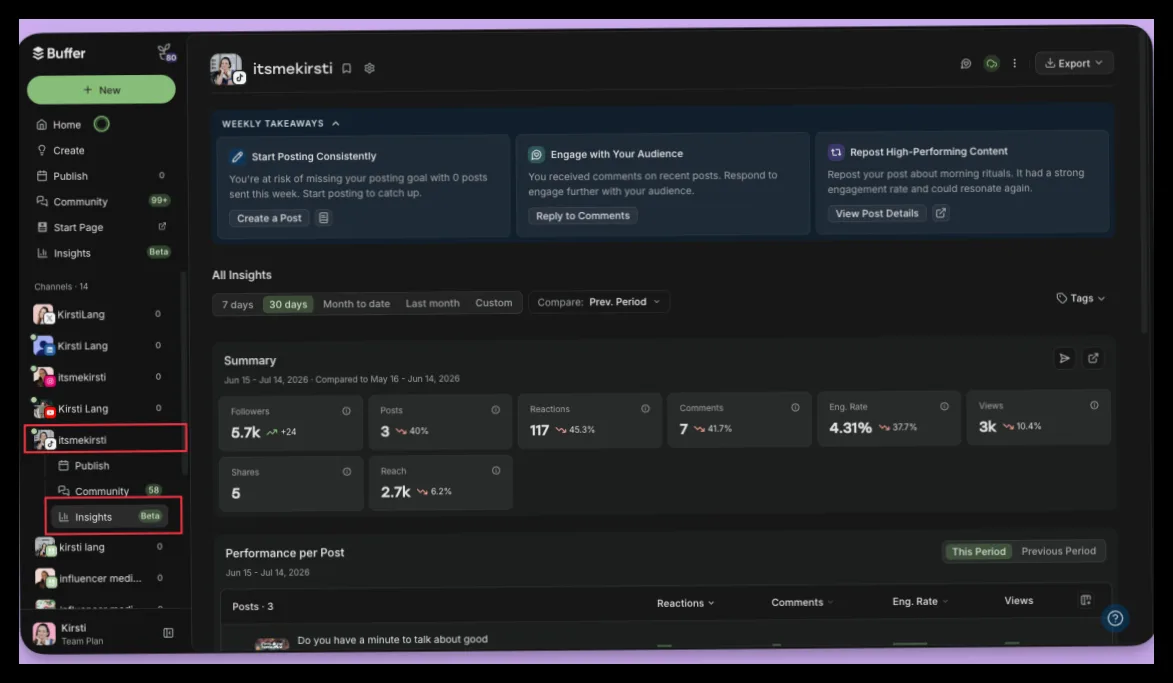The height and width of the screenshot is (683, 1173).
Task: Click the Create a Post button
Action: [x=269, y=218]
